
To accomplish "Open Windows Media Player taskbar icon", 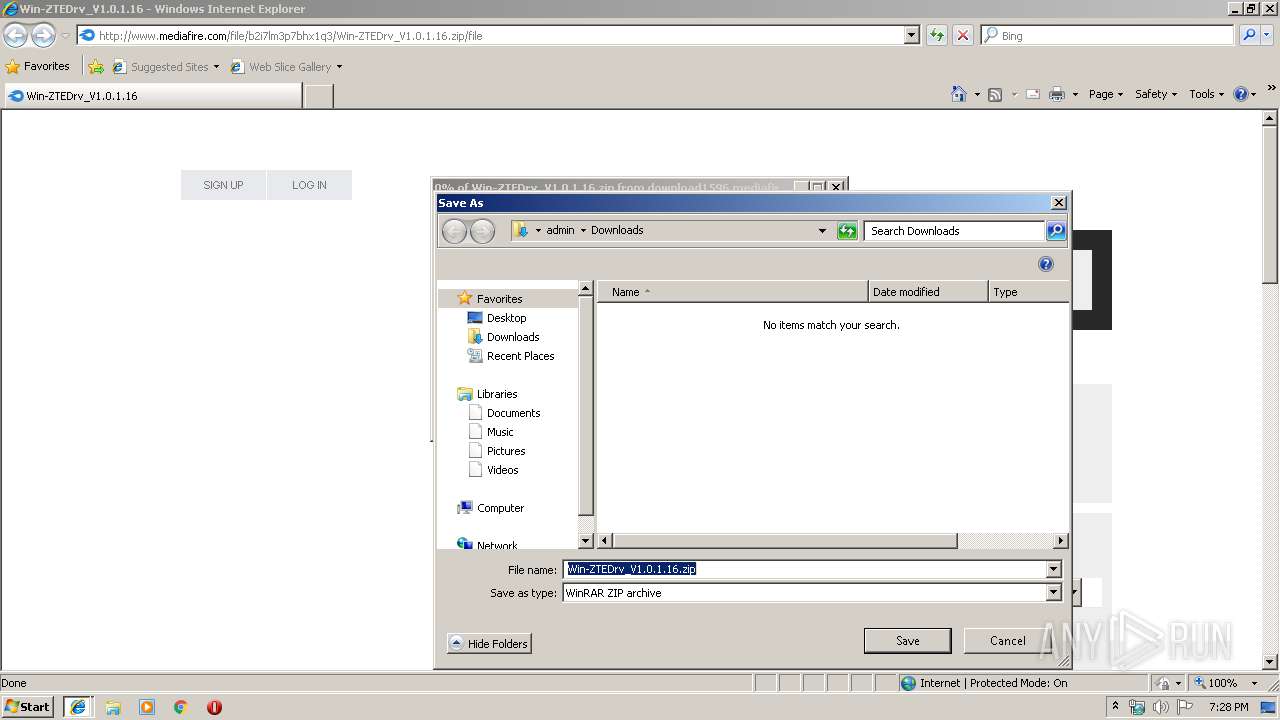I will pos(147,707).
